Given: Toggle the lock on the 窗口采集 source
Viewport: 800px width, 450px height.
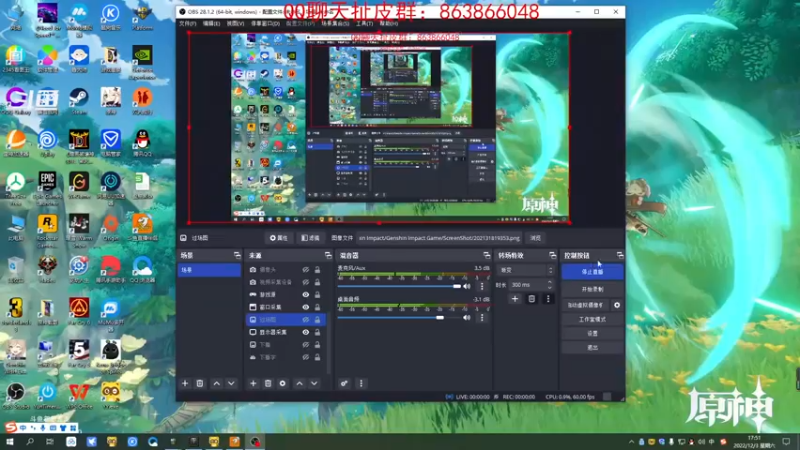Looking at the screenshot, I should point(317,307).
